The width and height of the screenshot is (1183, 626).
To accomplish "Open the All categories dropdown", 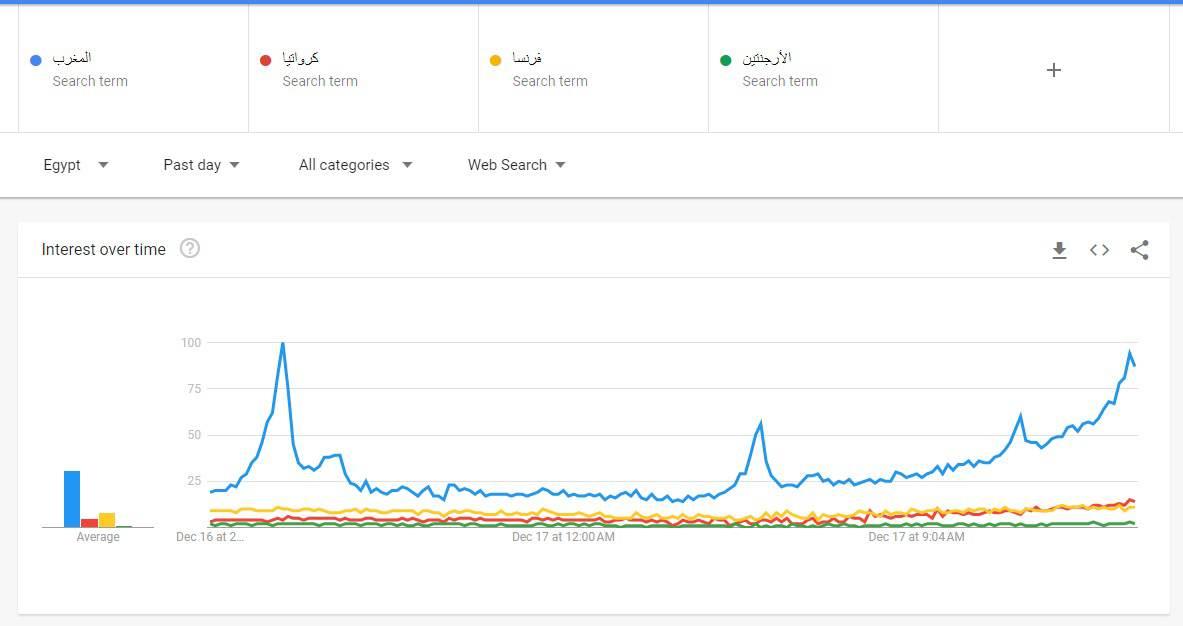I will 355,165.
